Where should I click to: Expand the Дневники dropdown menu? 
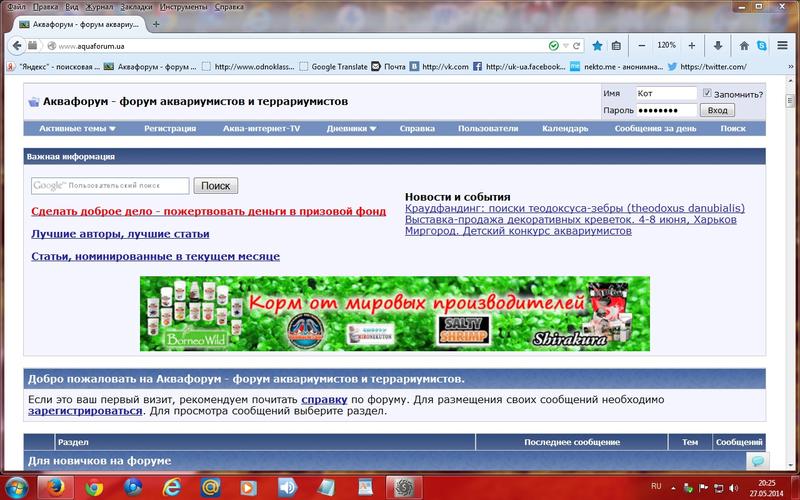(352, 128)
